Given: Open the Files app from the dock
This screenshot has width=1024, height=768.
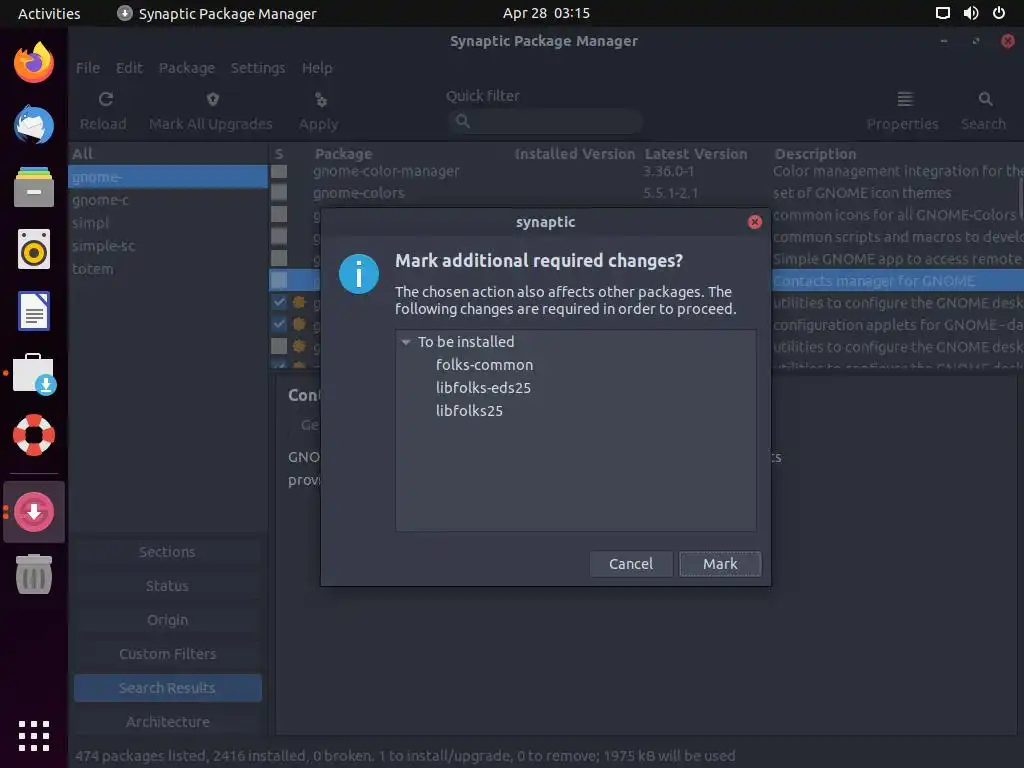Looking at the screenshot, I should click(x=34, y=187).
